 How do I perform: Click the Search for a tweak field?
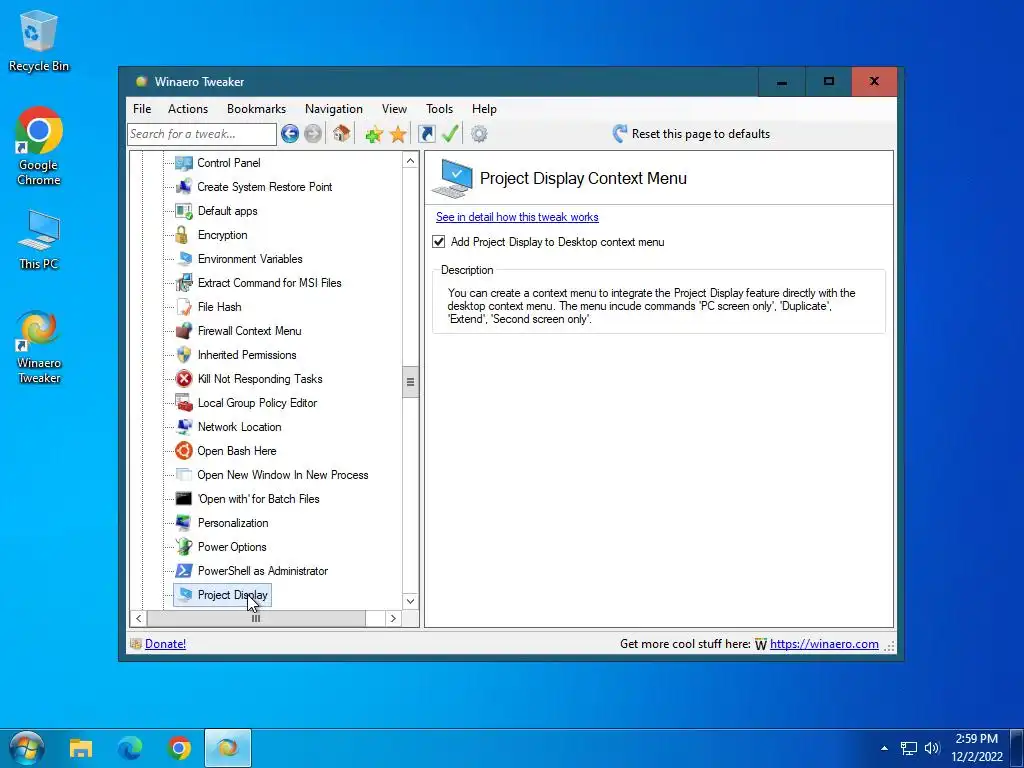coord(202,134)
